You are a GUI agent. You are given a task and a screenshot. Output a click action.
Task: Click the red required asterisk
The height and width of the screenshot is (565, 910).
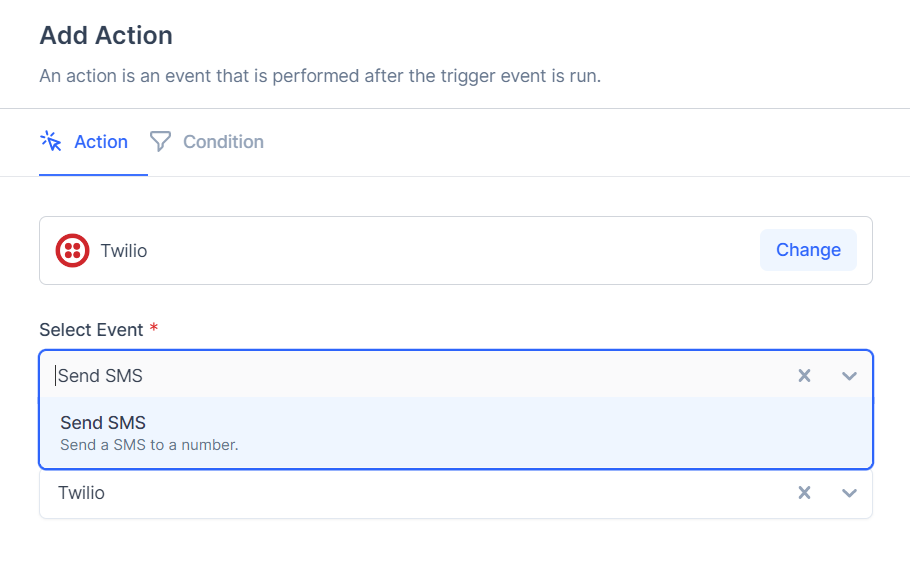(x=154, y=328)
